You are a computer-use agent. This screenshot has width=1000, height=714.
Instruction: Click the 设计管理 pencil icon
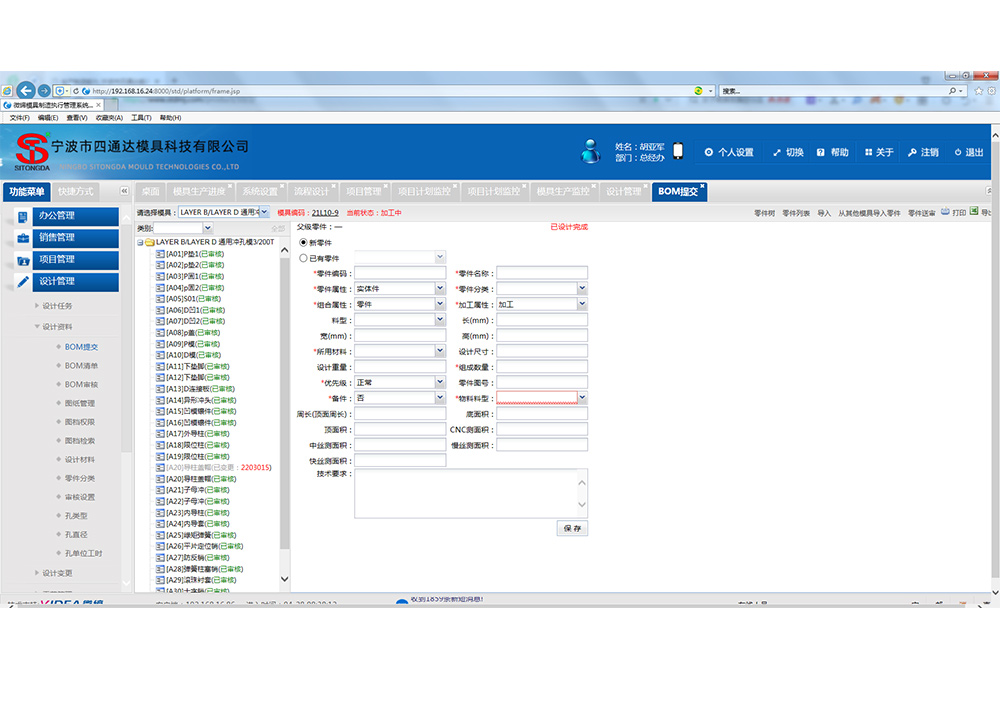point(23,282)
